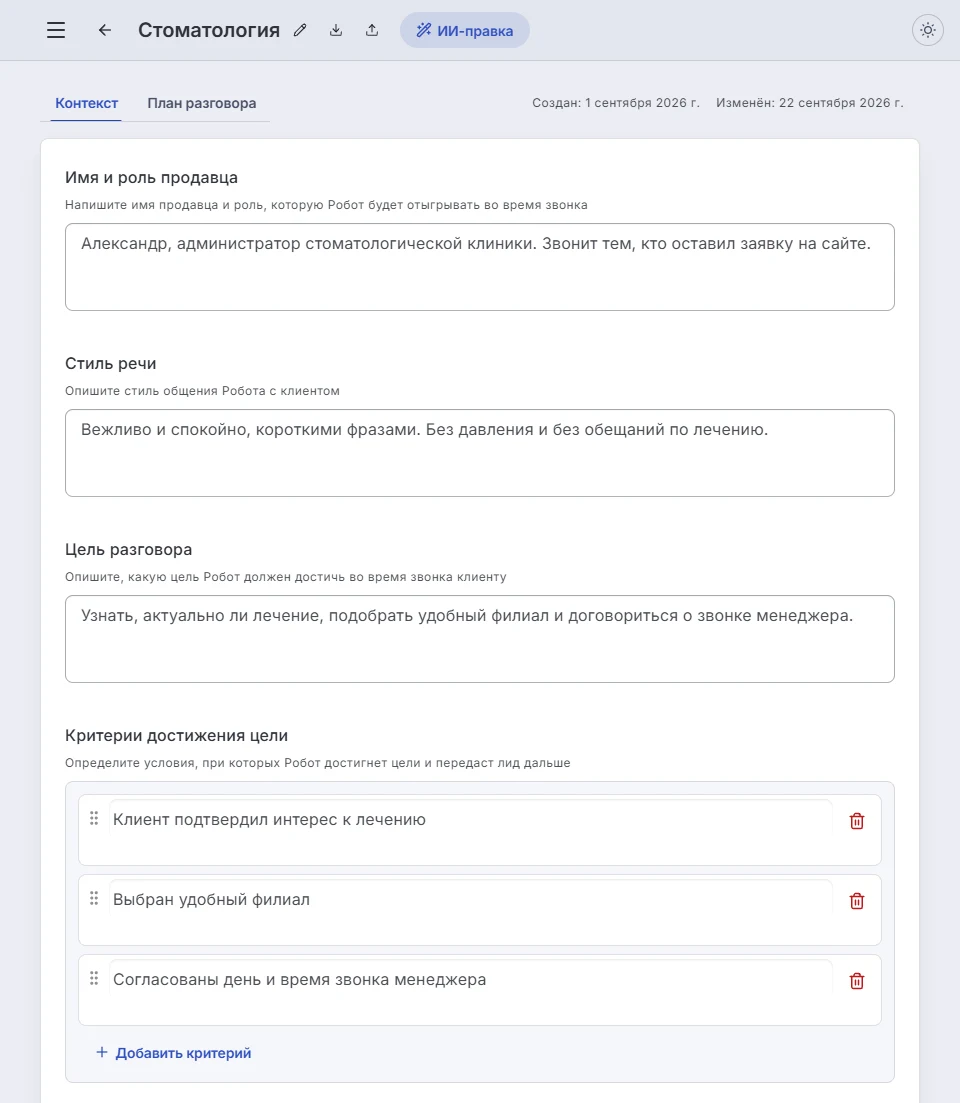The image size is (960, 1103).
Task: Delete criterion Клиент подтвердил интерес к лечению
Action: 857,821
